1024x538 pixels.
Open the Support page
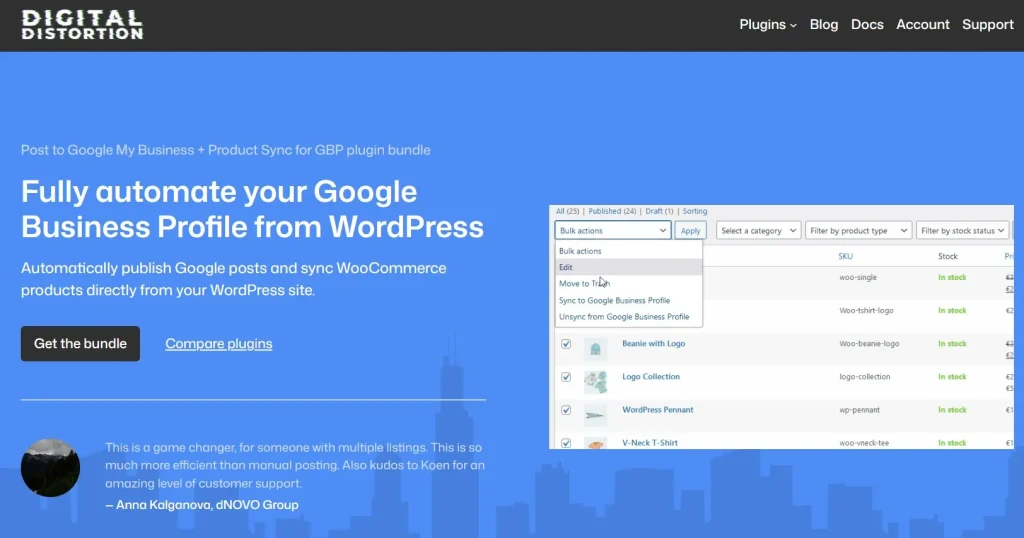tap(987, 25)
